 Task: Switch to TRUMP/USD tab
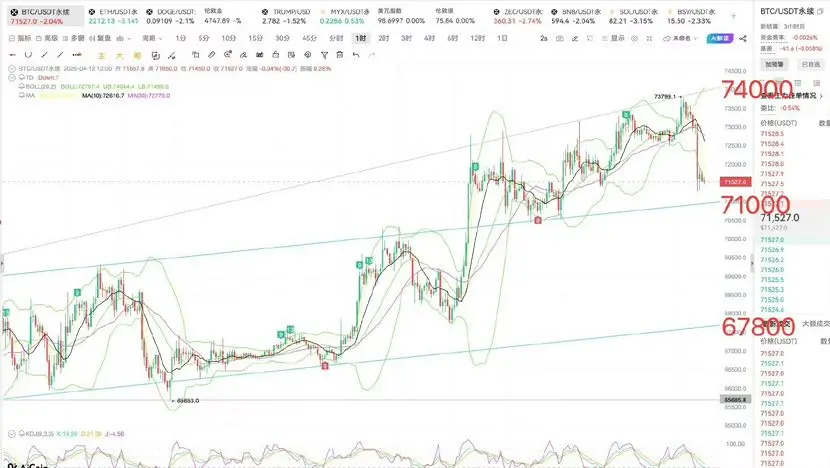[286, 16]
